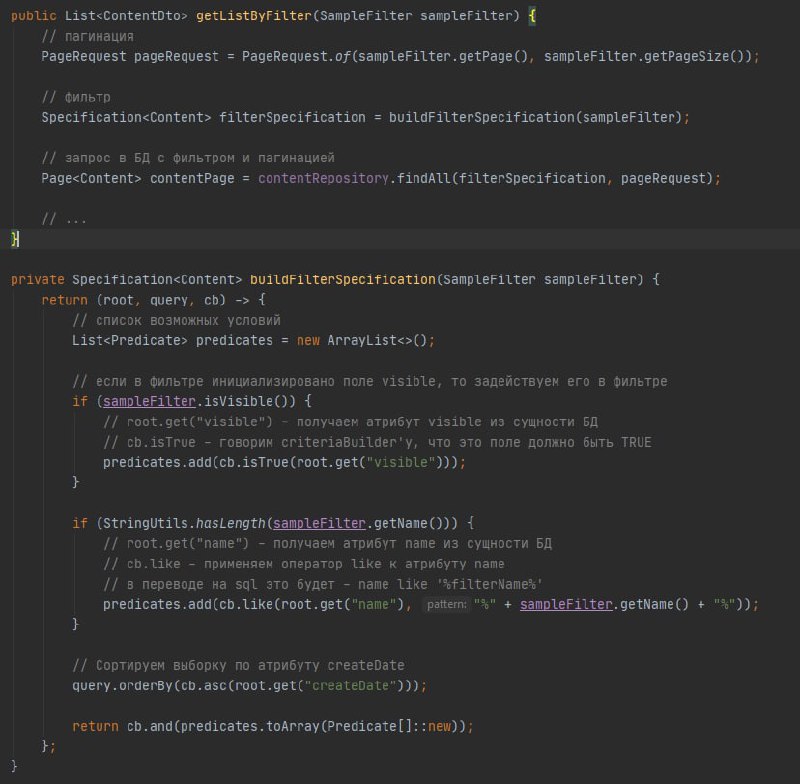Click the '// фильтр' comment
The height and width of the screenshot is (784, 800).
(x=76, y=97)
